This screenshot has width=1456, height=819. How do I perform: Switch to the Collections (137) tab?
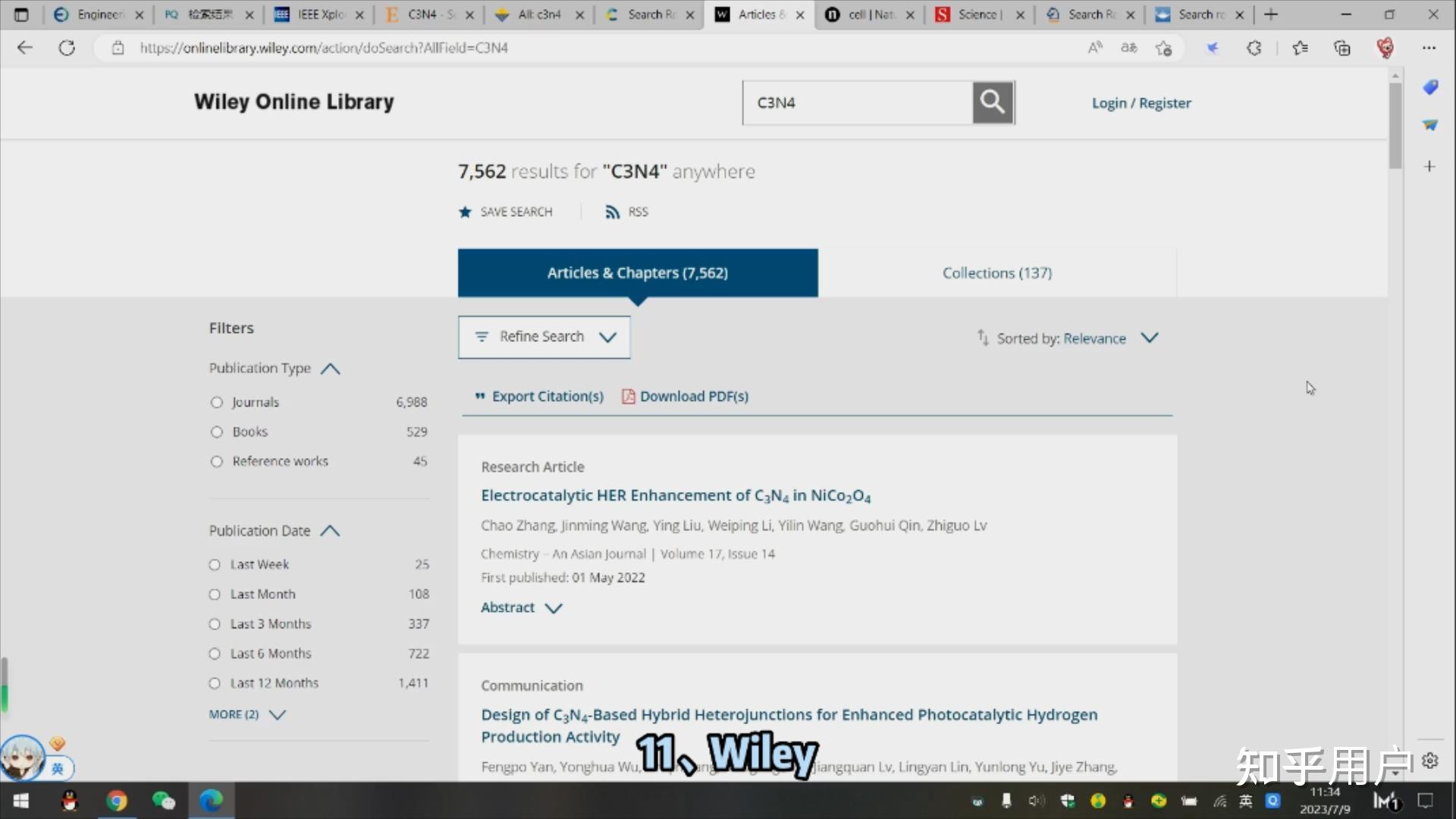[996, 273]
